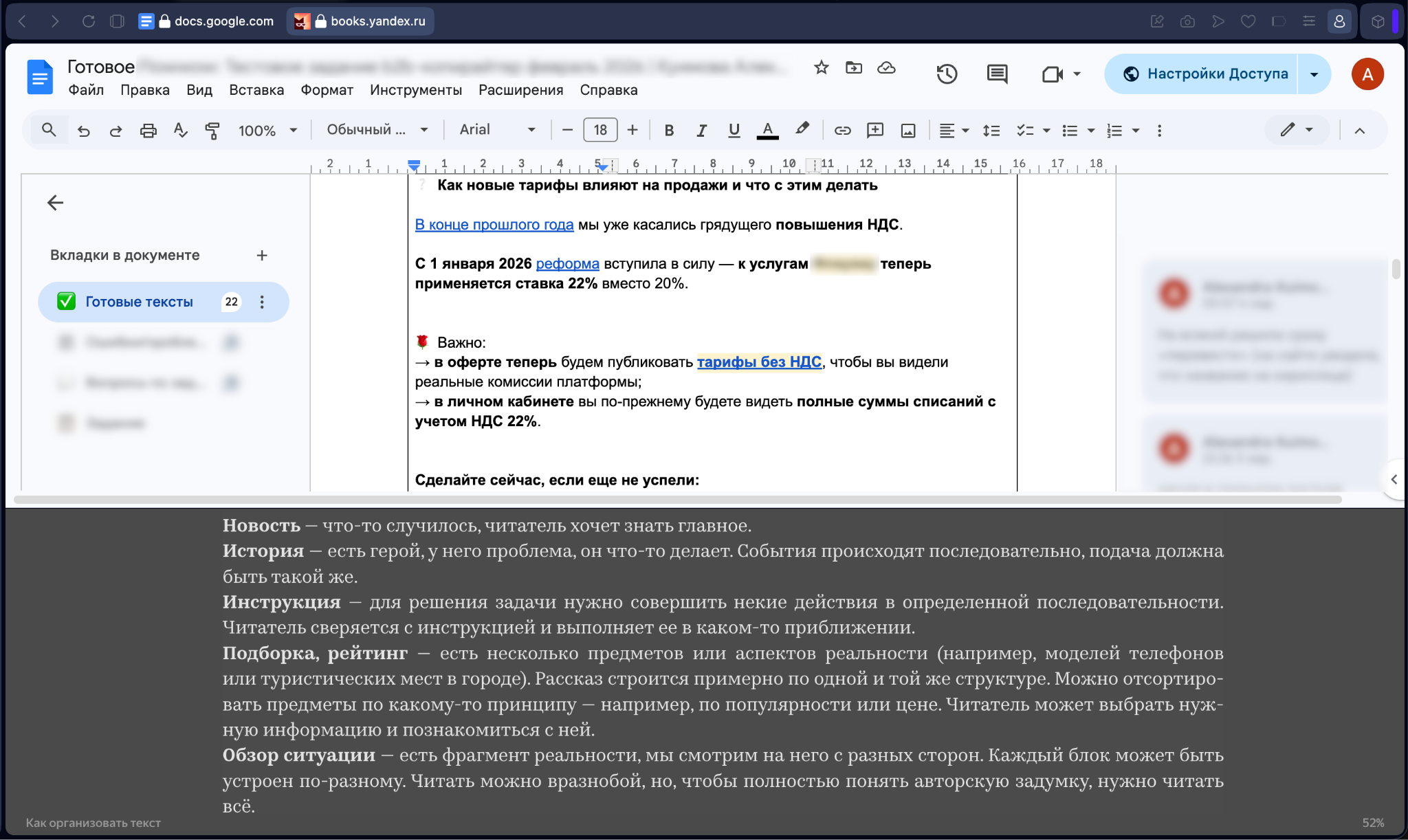Expand the paragraph style dropdown
This screenshot has height=840, width=1408.
(377, 130)
